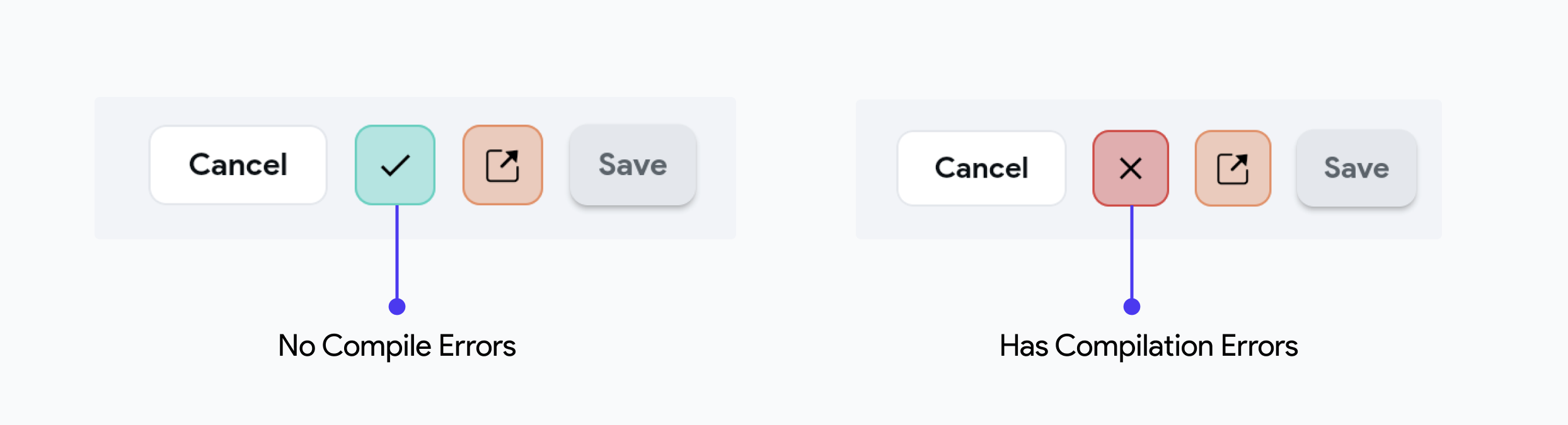Open external preview icon beside green checkmark

tap(503, 165)
